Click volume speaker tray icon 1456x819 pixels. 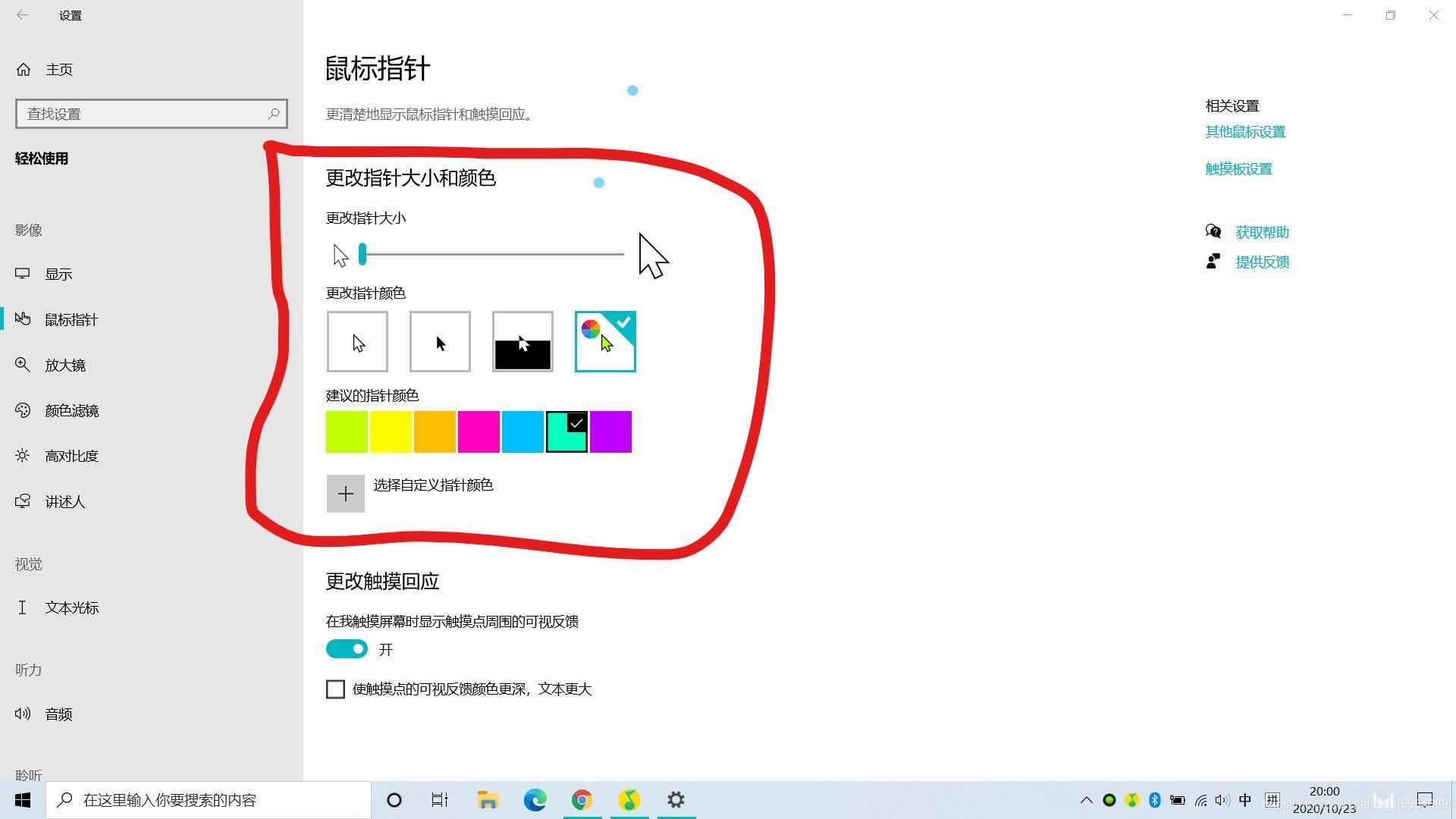click(x=1222, y=800)
